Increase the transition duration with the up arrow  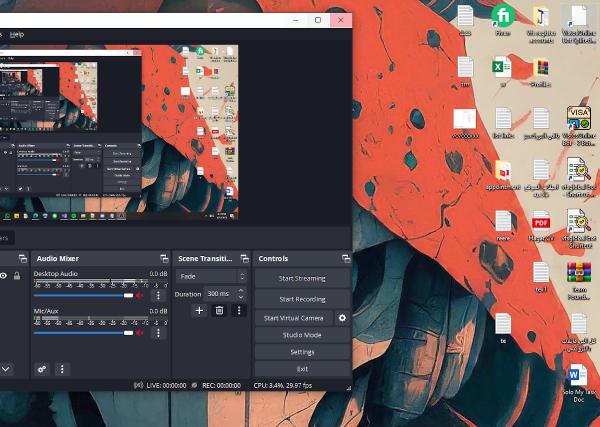241,291
